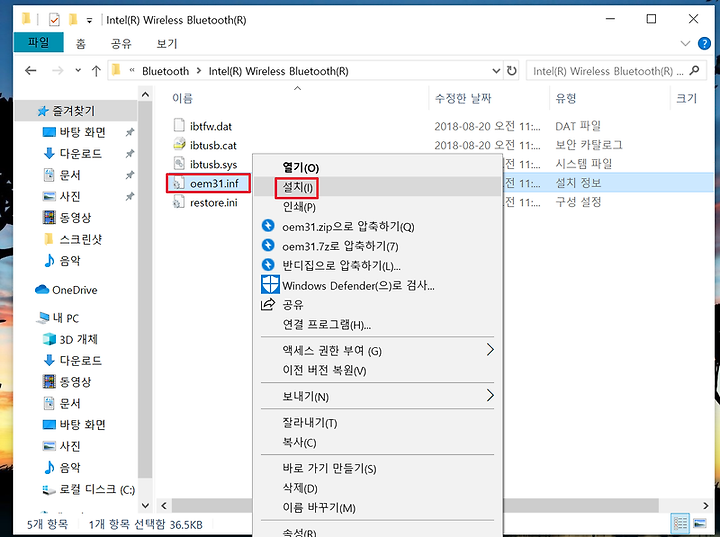
Task: Click the folder search input field
Action: pos(608,71)
